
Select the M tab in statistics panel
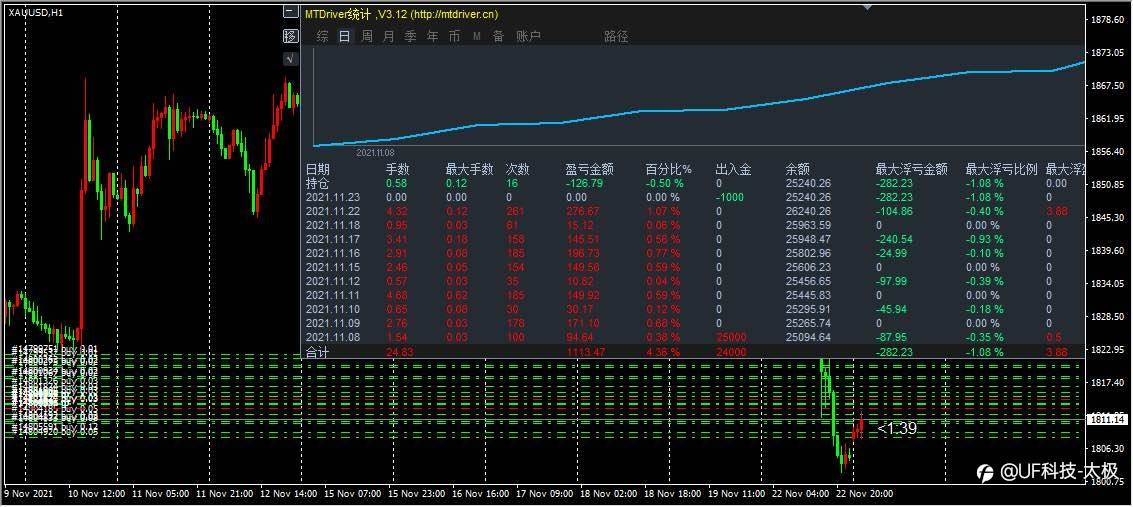click(477, 36)
